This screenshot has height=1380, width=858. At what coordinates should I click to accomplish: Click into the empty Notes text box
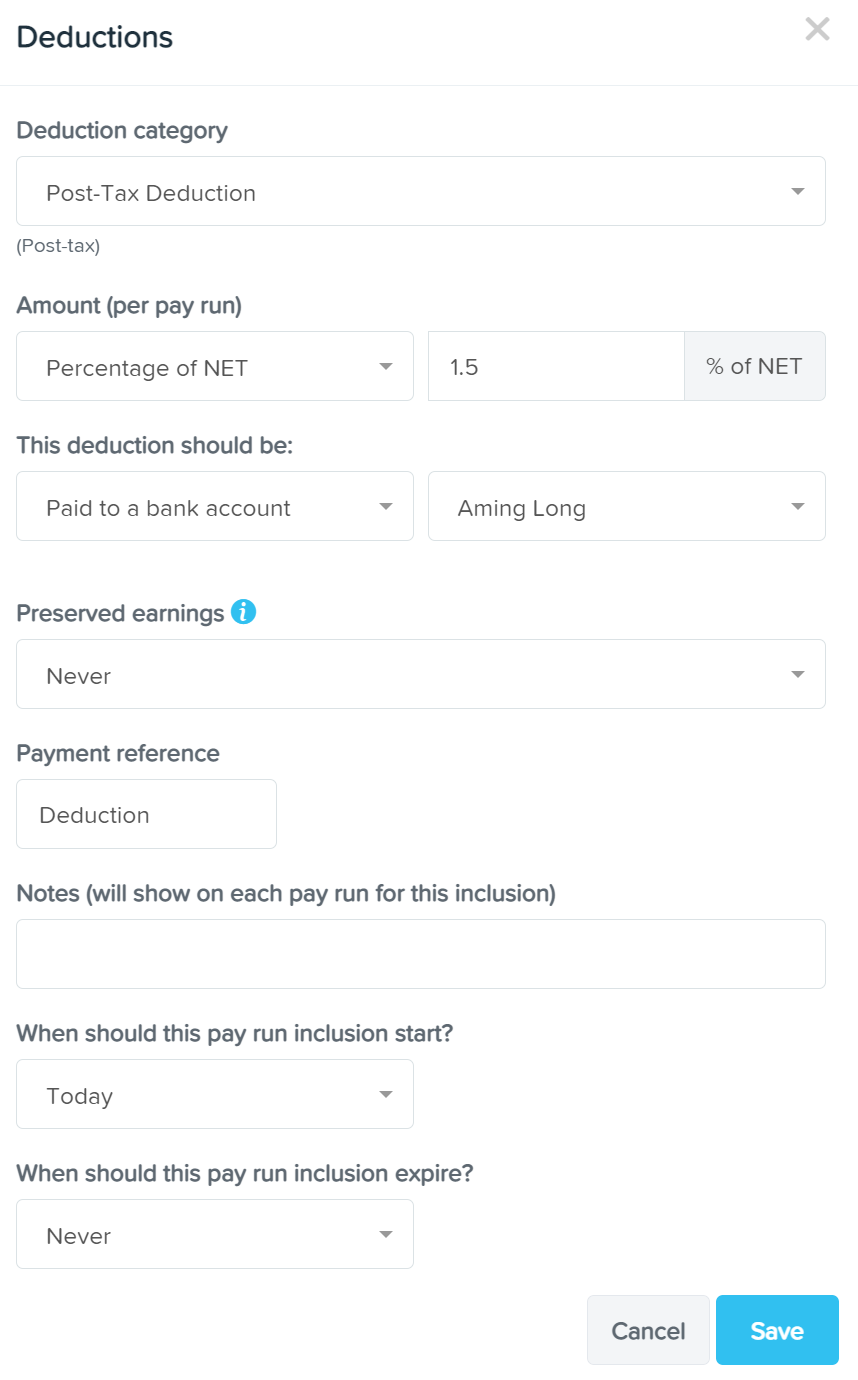click(421, 954)
